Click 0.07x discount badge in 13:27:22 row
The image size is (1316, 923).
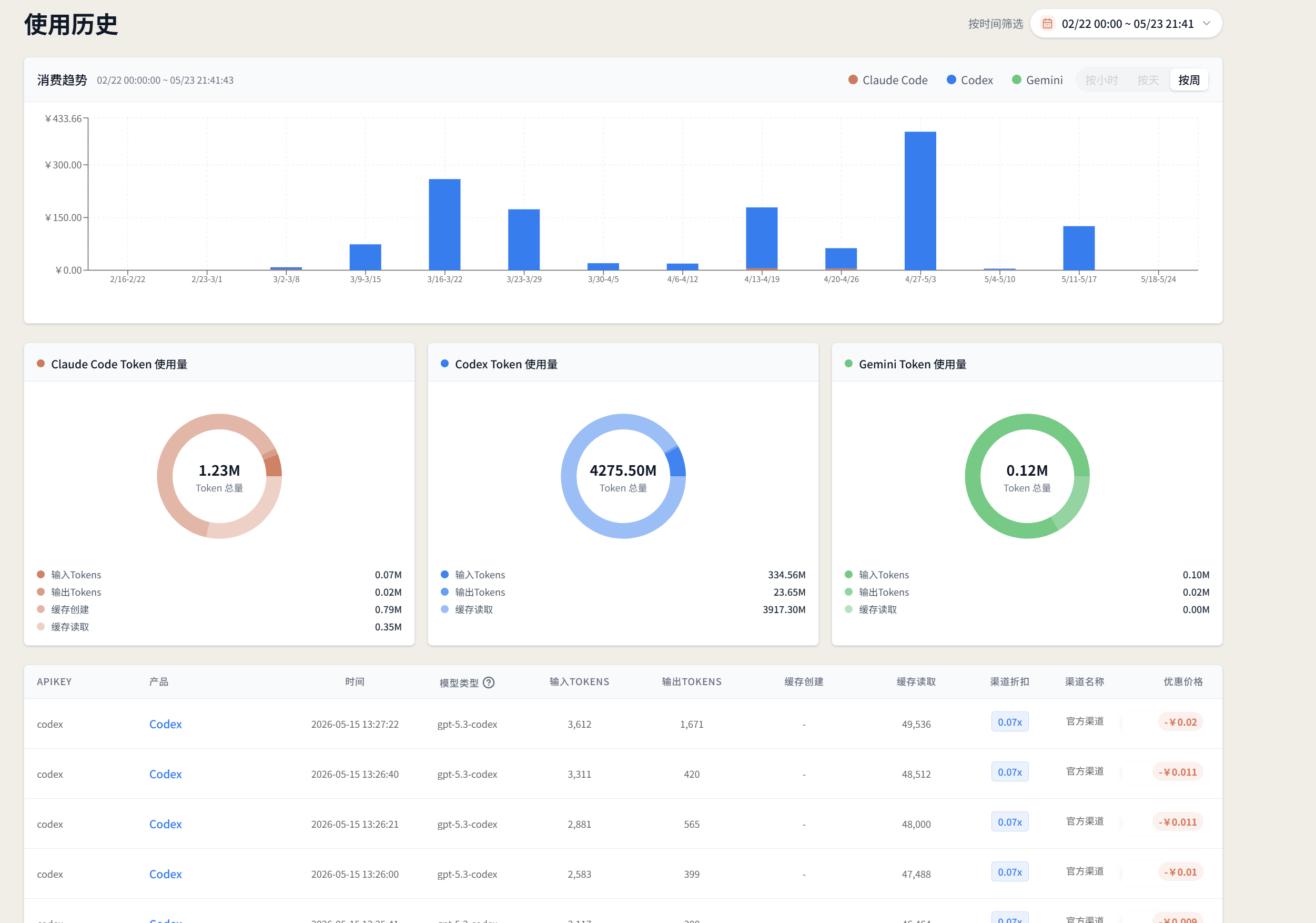1010,722
